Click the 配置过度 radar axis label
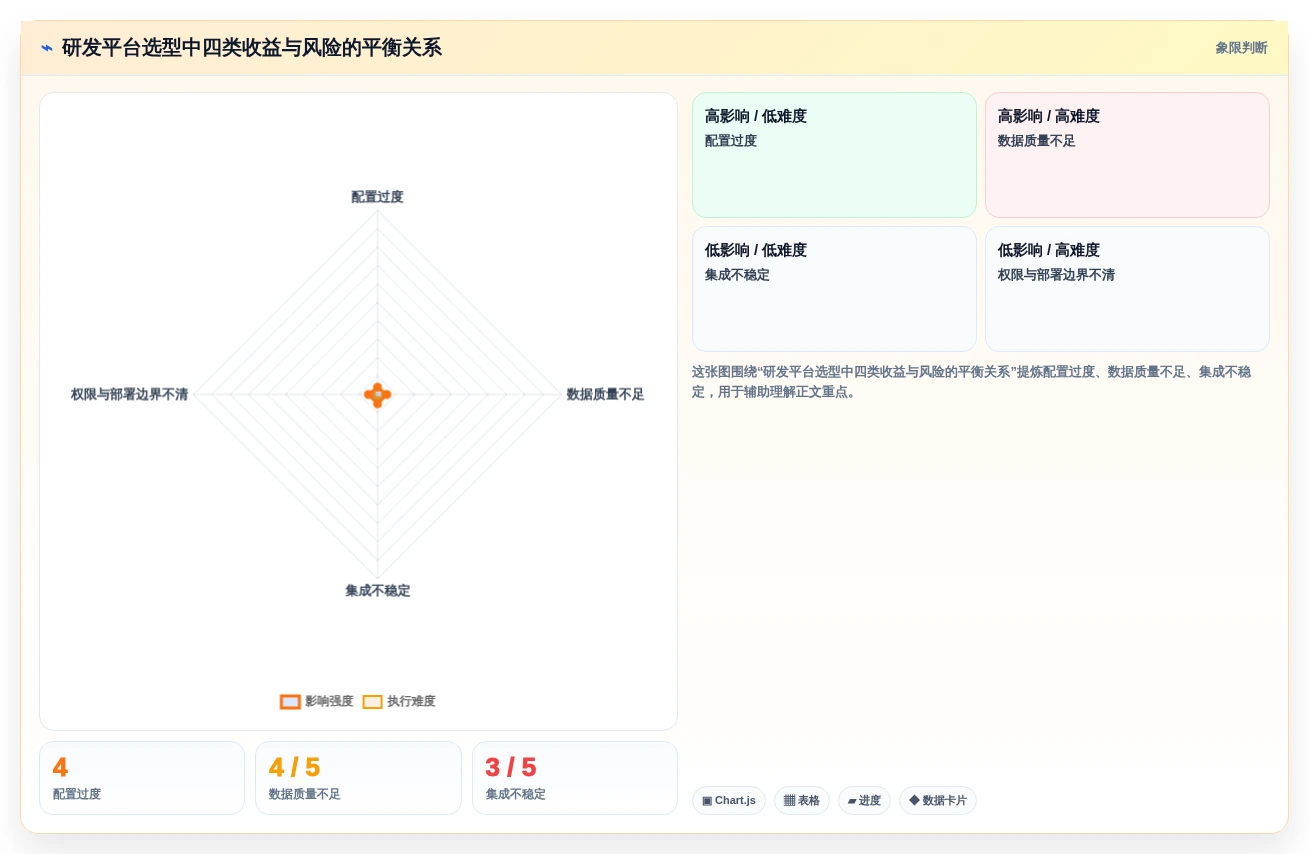This screenshot has width=1309, height=854. [377, 197]
